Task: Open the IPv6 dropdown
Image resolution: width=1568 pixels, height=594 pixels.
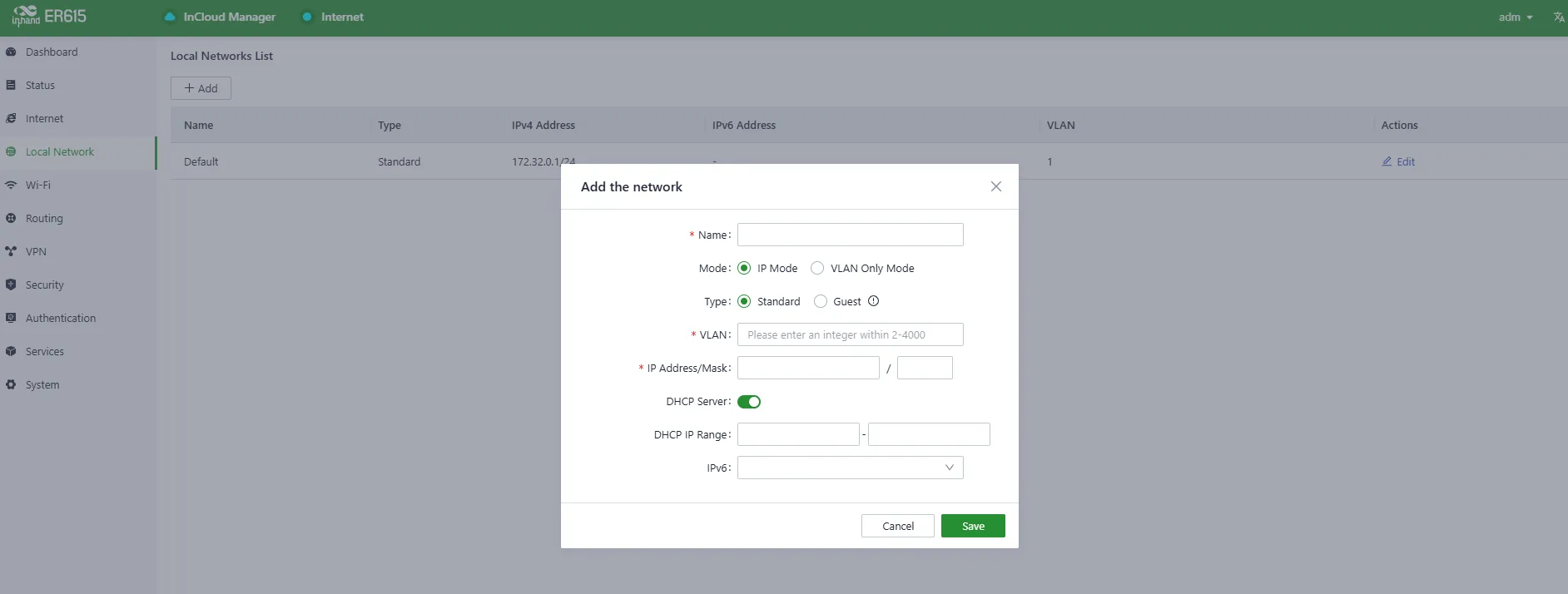Action: point(851,468)
